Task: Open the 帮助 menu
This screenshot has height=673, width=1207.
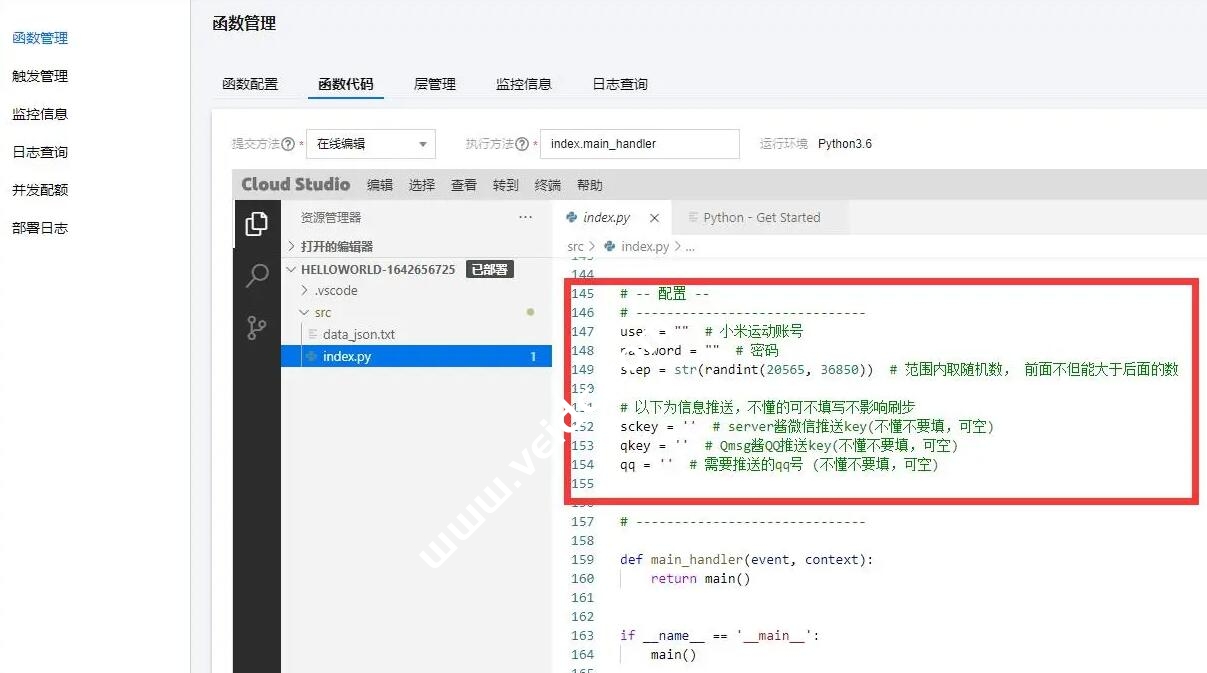Action: pos(590,184)
